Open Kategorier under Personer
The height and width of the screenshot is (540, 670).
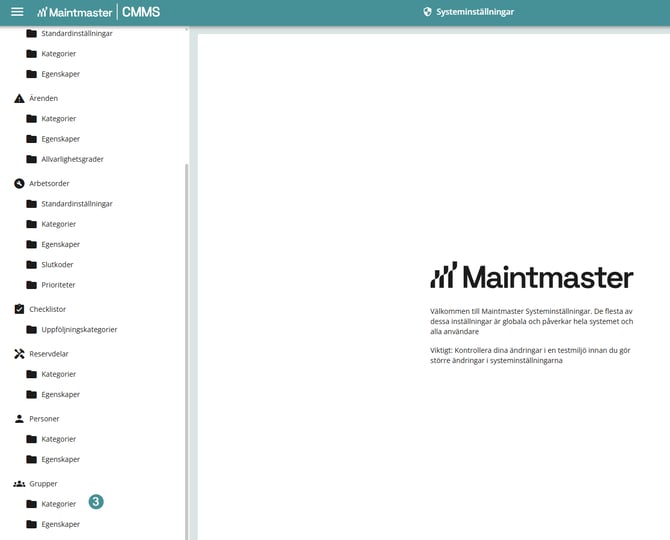coord(59,439)
